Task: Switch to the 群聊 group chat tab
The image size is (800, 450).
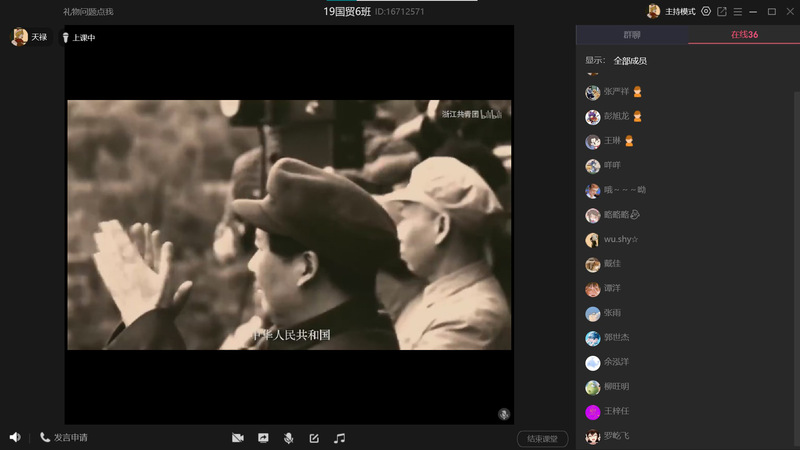Action: [x=632, y=35]
